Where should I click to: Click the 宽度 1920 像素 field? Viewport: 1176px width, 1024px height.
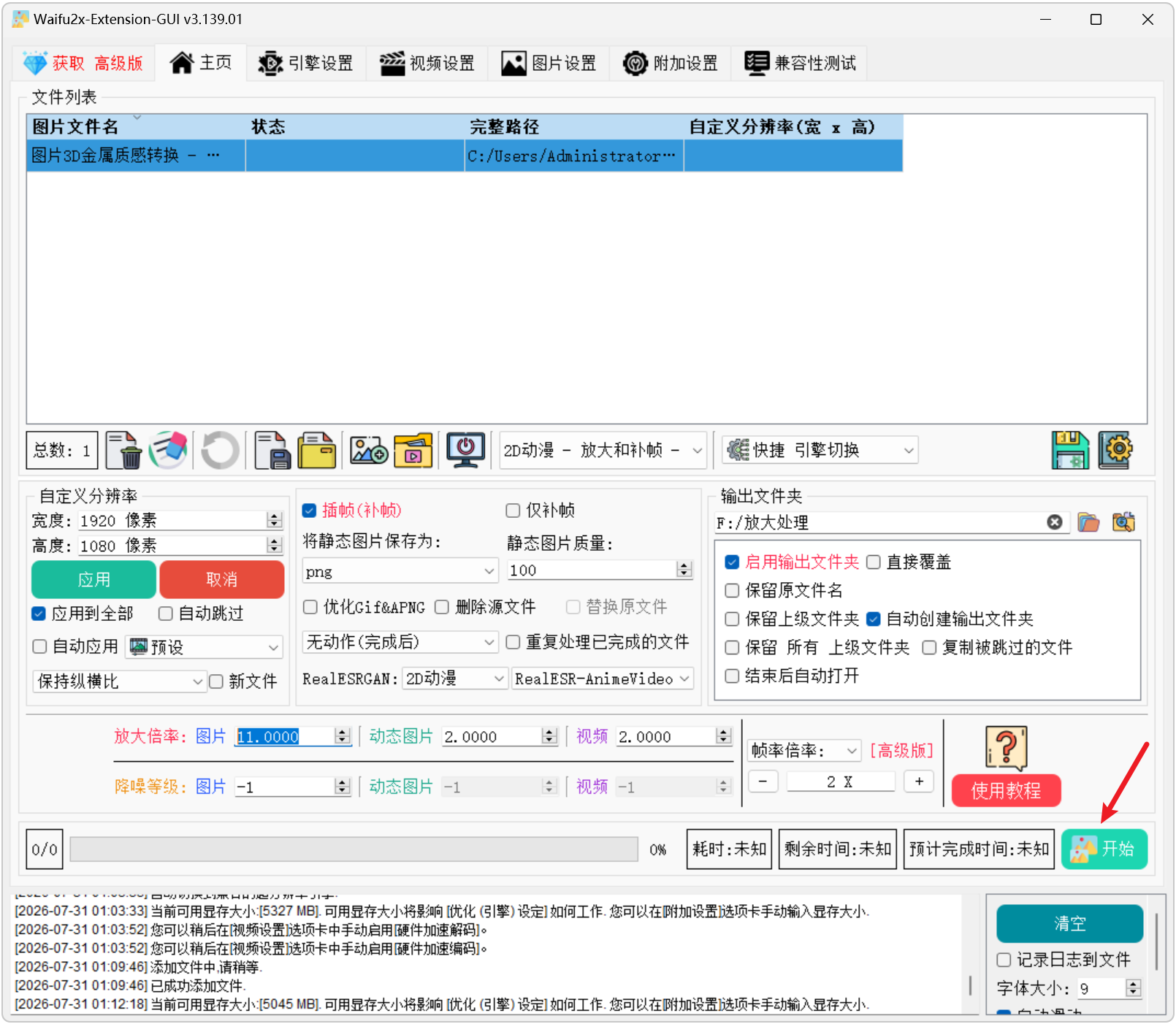180,520
